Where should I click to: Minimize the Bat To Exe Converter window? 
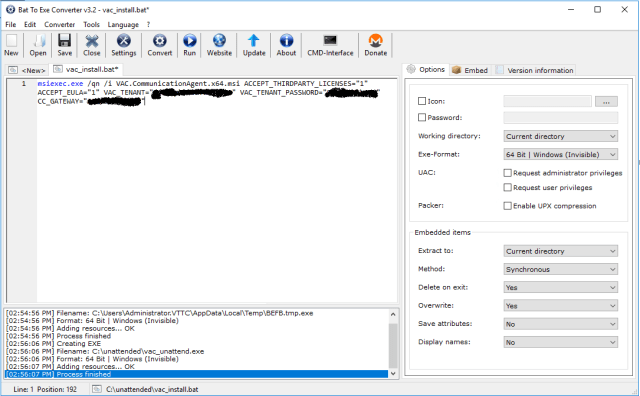point(571,9)
